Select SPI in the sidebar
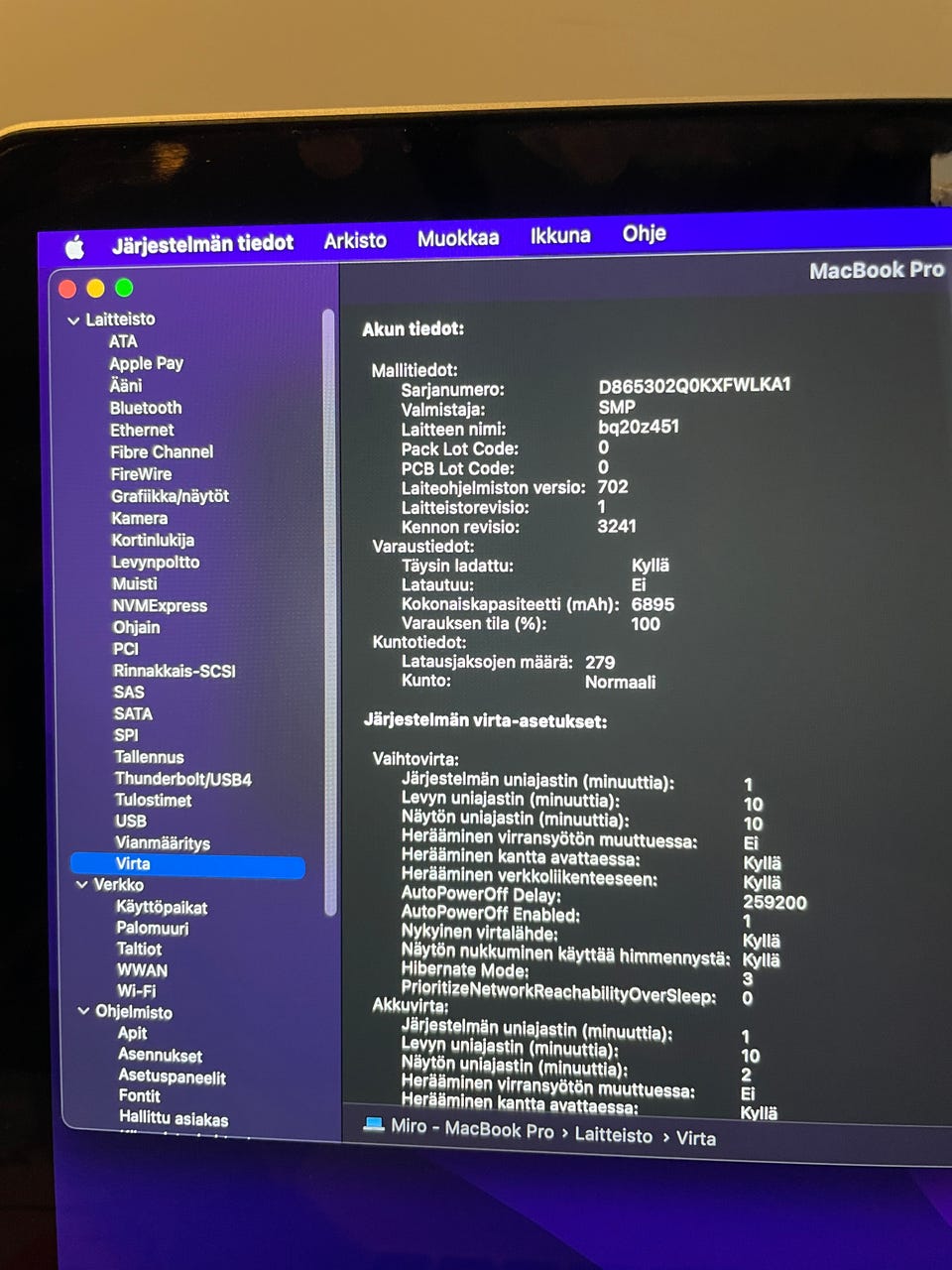Image resolution: width=952 pixels, height=1270 pixels. (x=126, y=735)
